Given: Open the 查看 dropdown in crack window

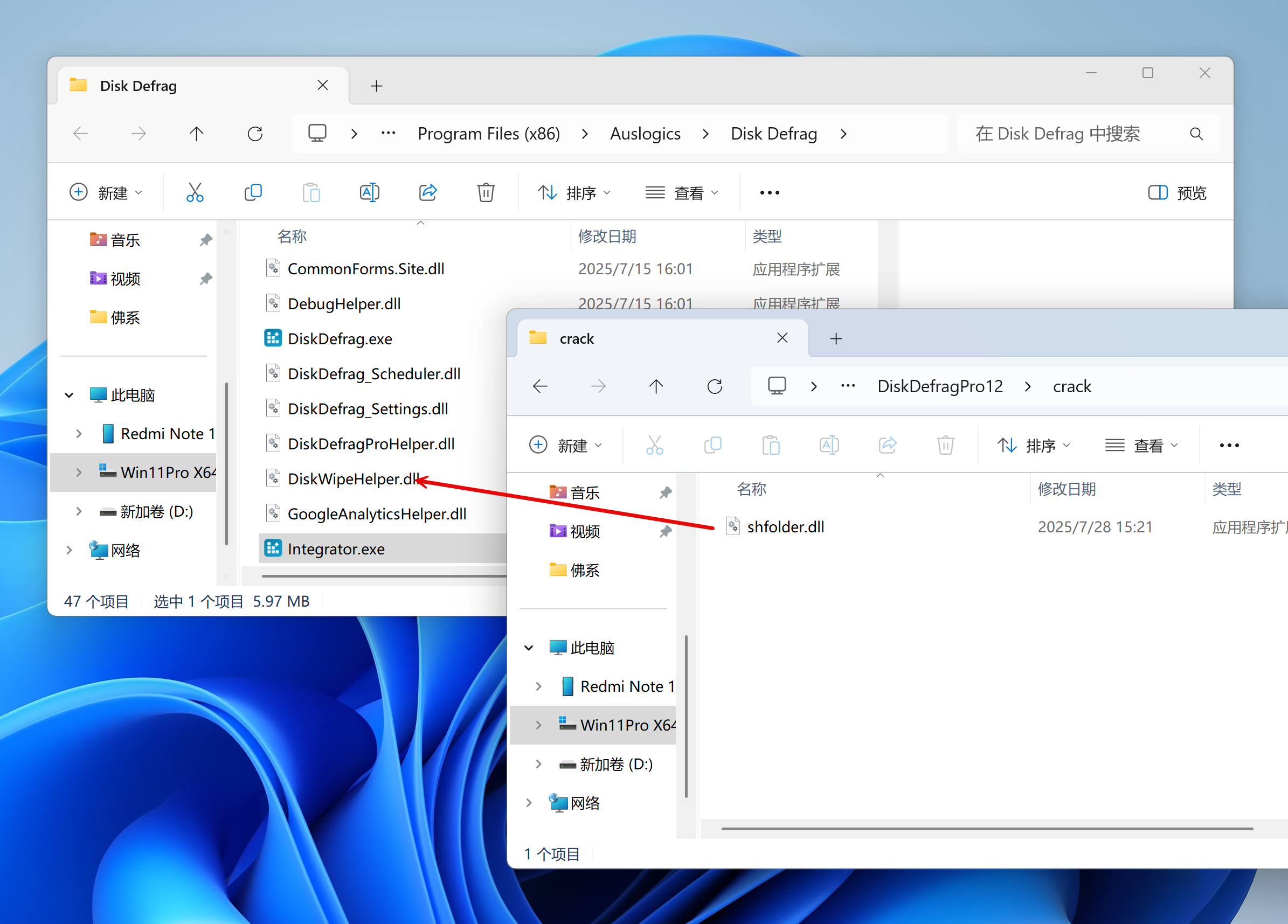Looking at the screenshot, I should pos(1142,445).
